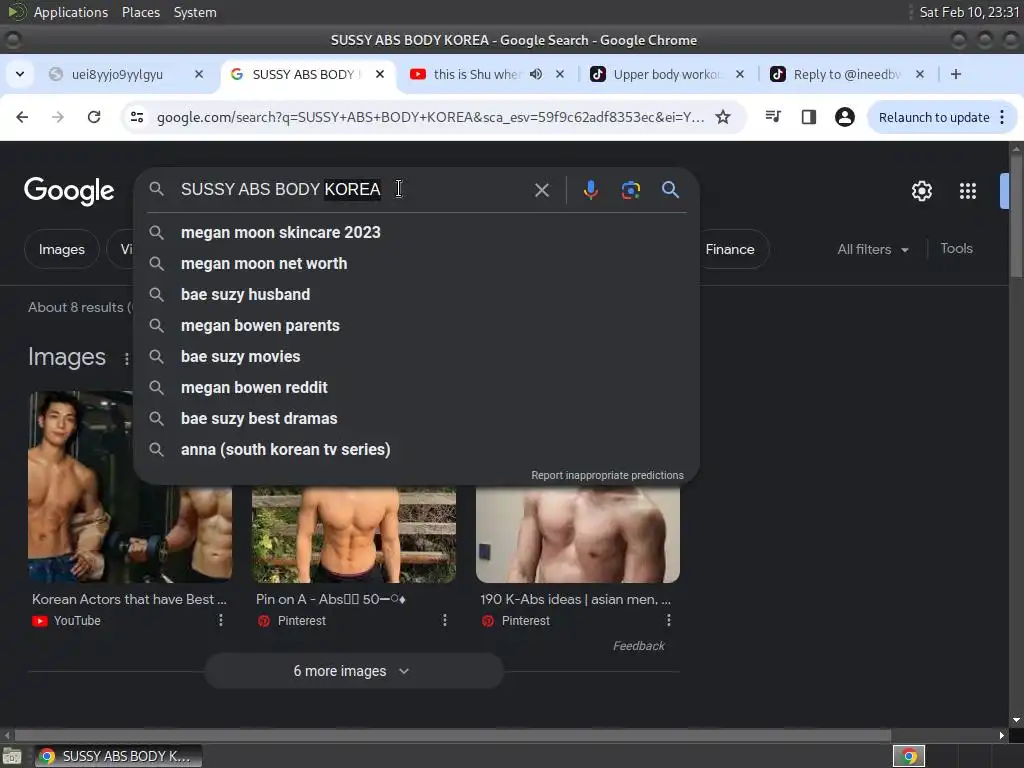The height and width of the screenshot is (768, 1024).
Task: Click Relaunch to update button
Action: 933,118
